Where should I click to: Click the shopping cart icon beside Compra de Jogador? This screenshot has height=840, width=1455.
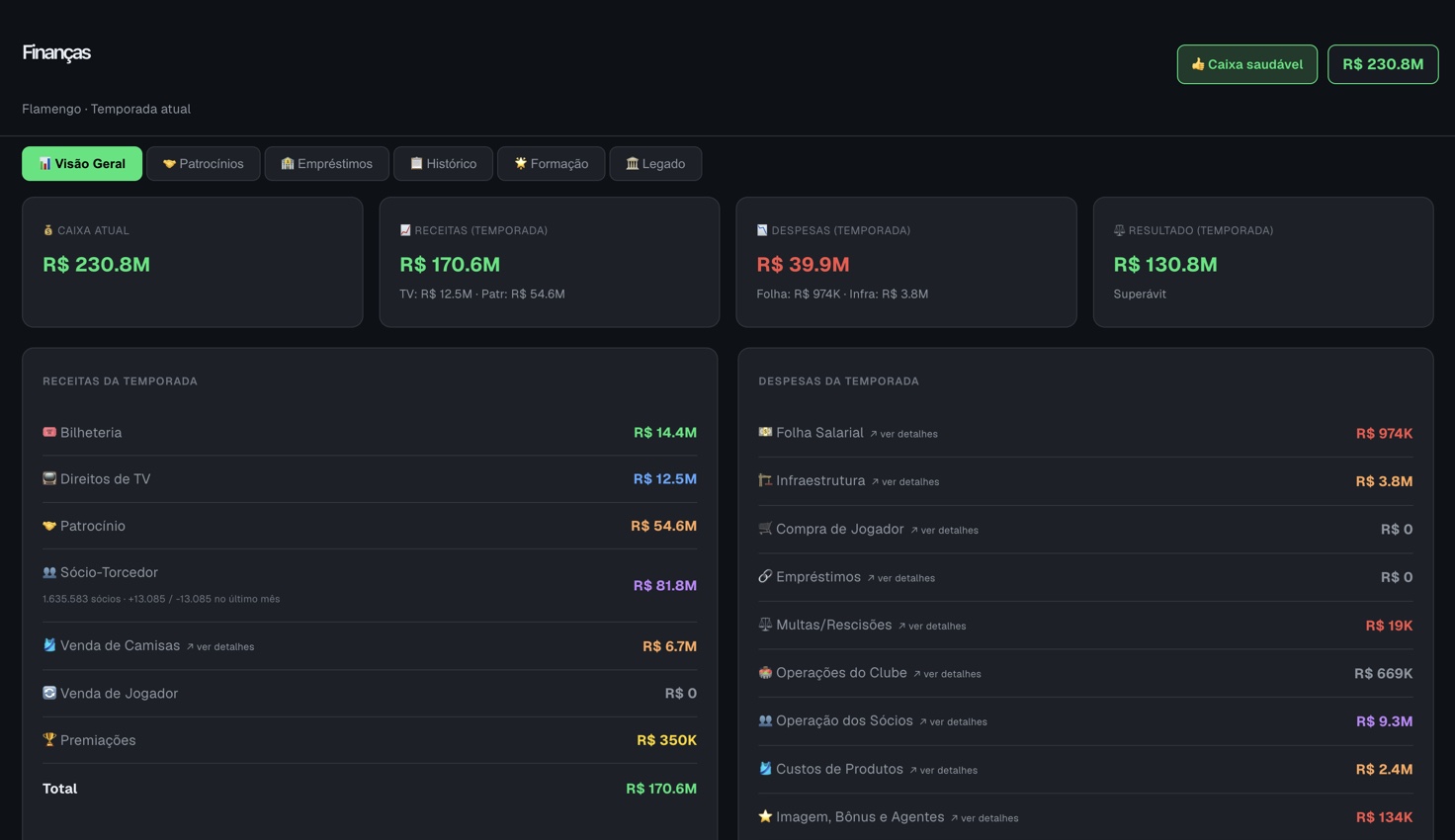click(765, 529)
